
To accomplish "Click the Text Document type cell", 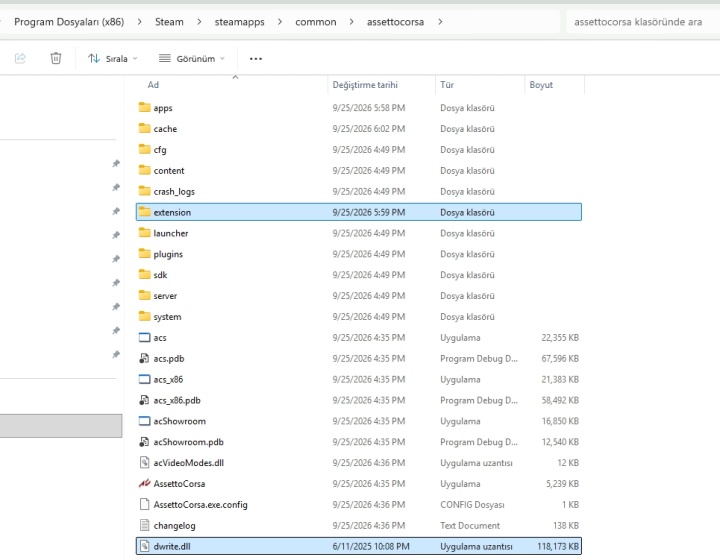I will 470,526.
